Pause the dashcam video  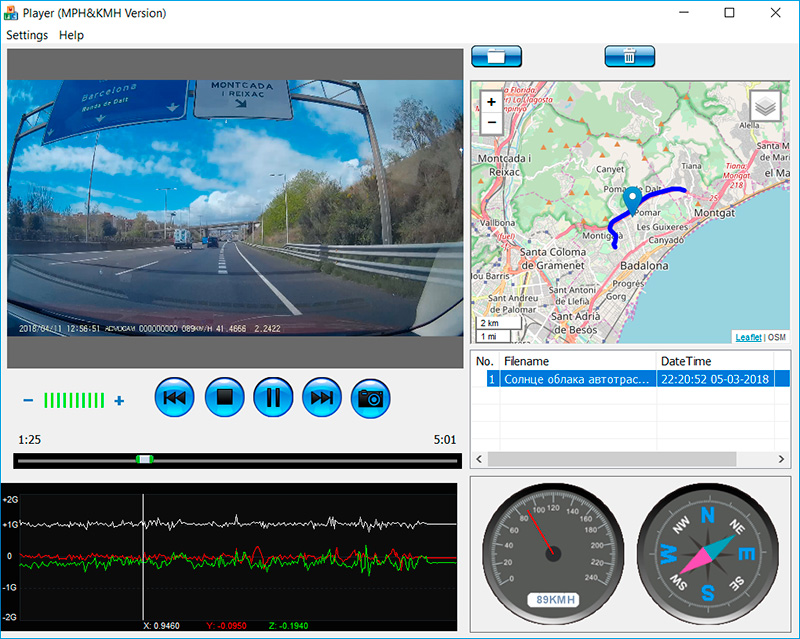(x=273, y=398)
